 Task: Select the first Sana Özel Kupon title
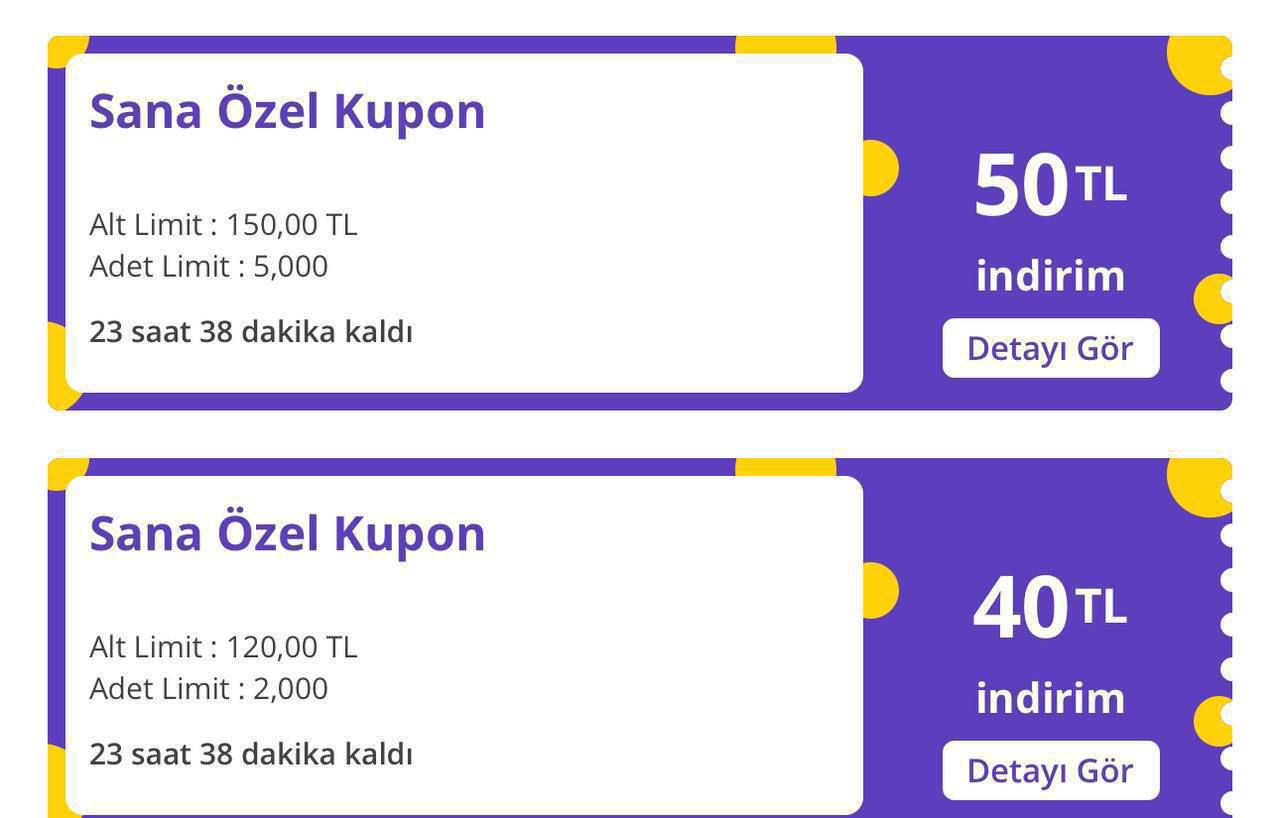(286, 111)
